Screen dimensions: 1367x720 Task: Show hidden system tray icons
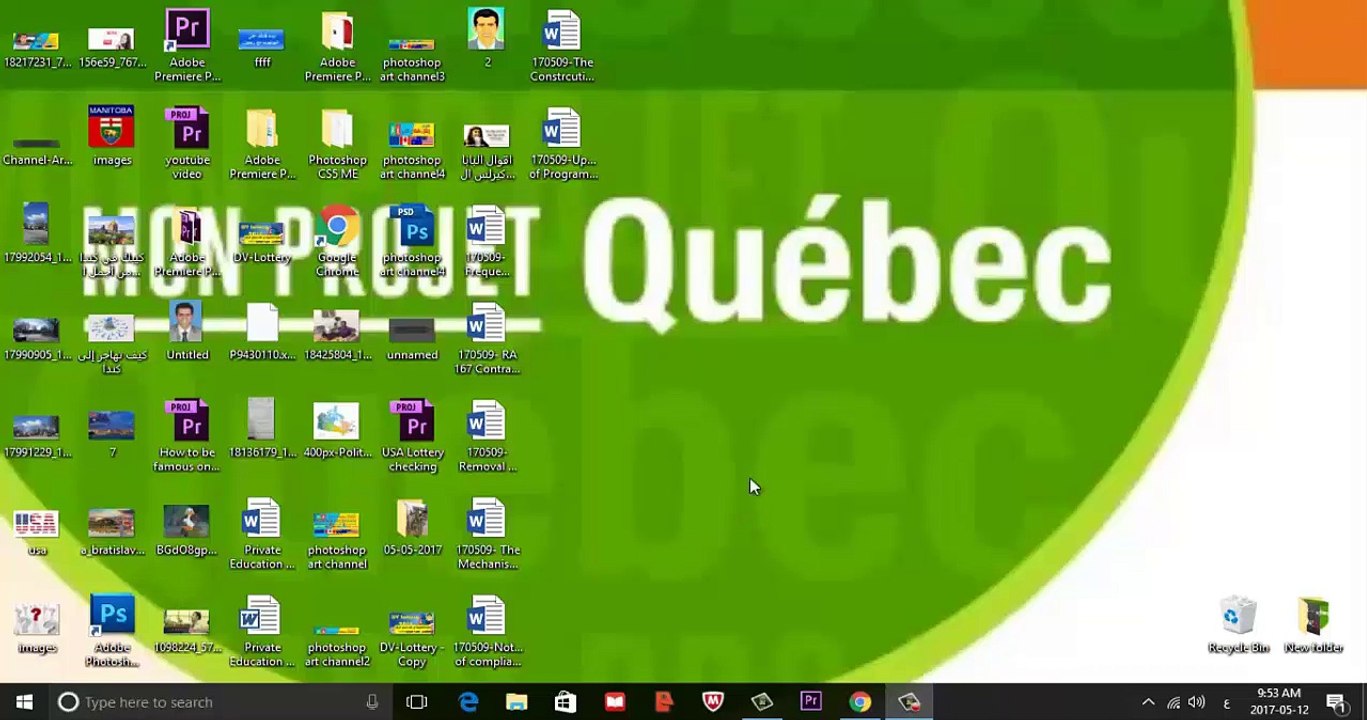[x=1148, y=702]
